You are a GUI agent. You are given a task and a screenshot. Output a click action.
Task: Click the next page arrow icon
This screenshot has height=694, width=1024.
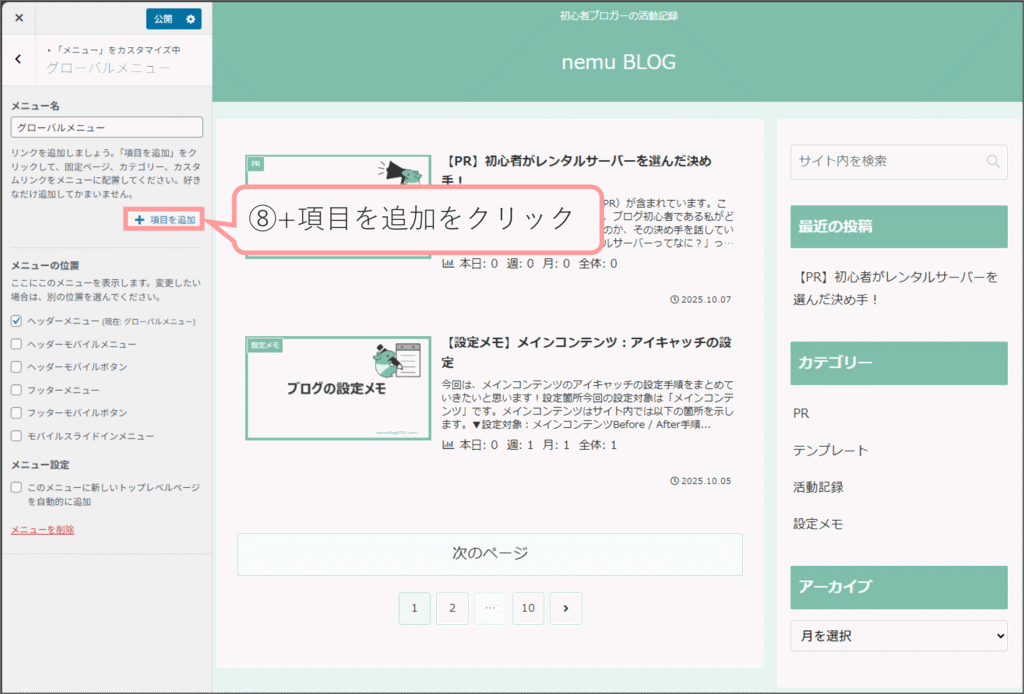coord(566,608)
